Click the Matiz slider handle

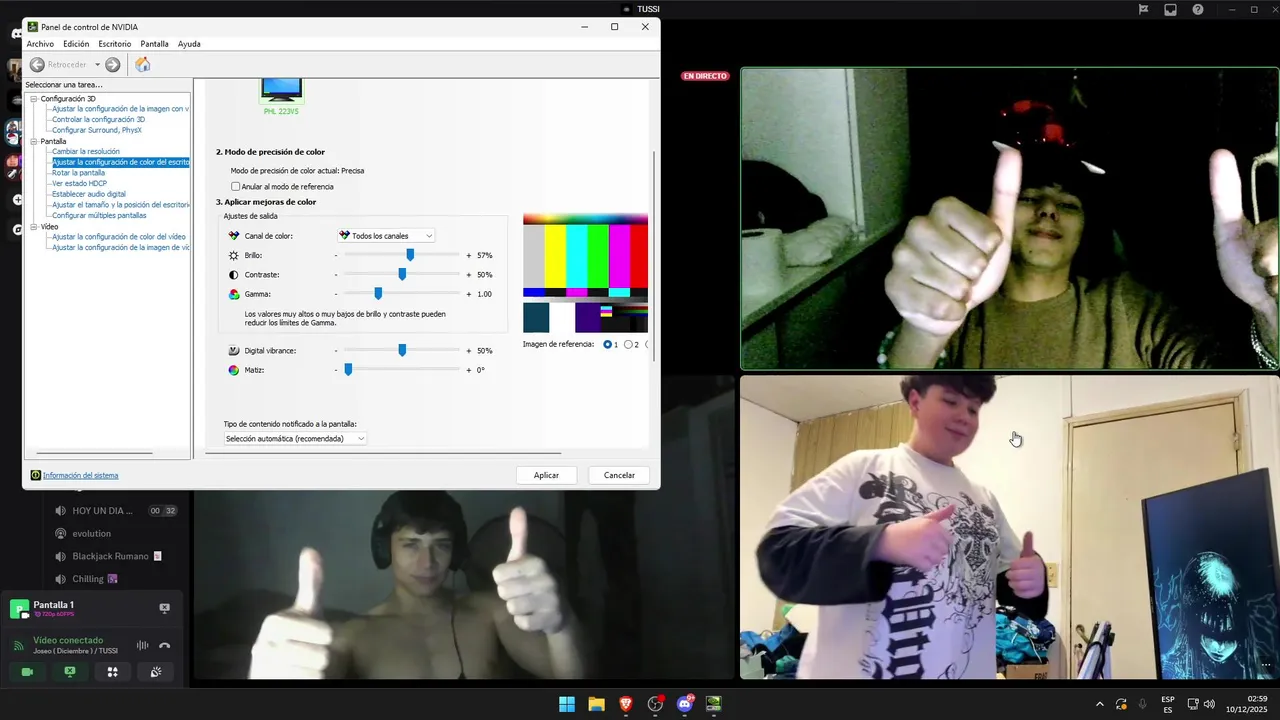click(348, 370)
